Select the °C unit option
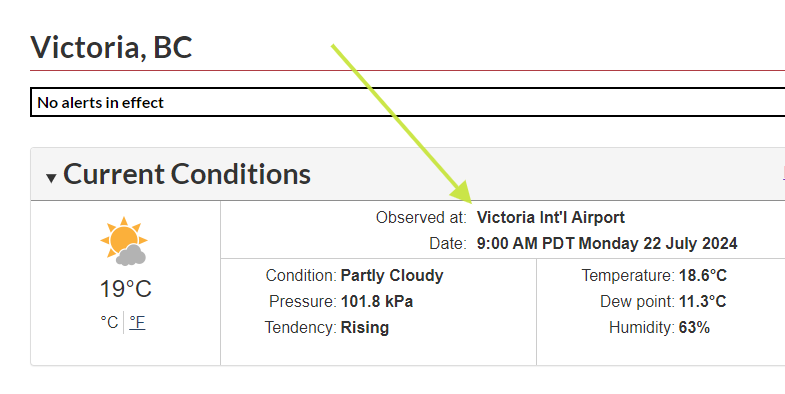This screenshot has width=785, height=394. (109, 322)
